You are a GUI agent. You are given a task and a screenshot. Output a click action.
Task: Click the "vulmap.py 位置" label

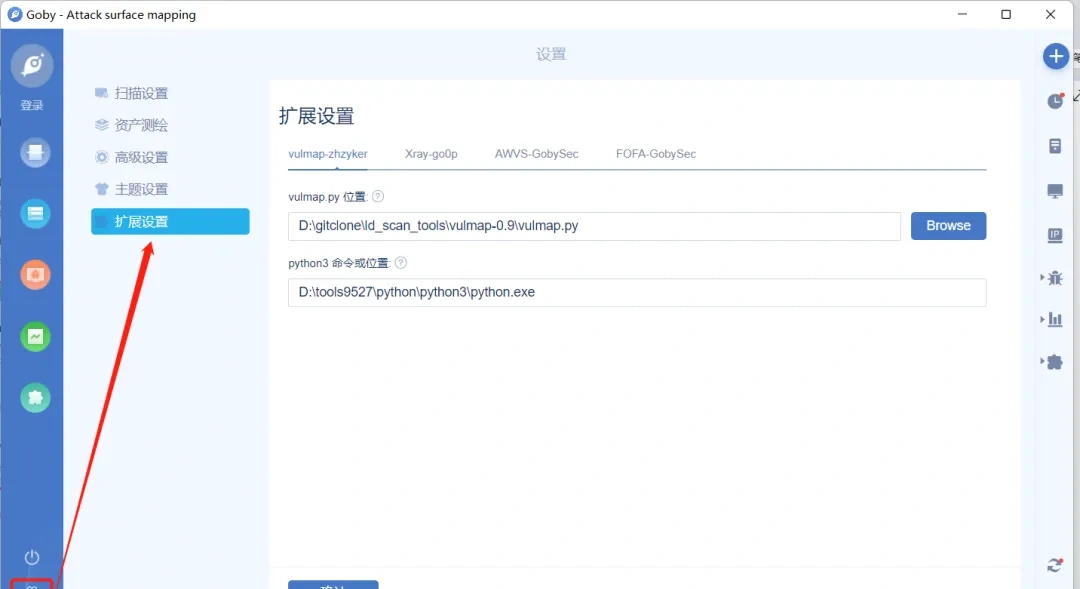(x=328, y=197)
